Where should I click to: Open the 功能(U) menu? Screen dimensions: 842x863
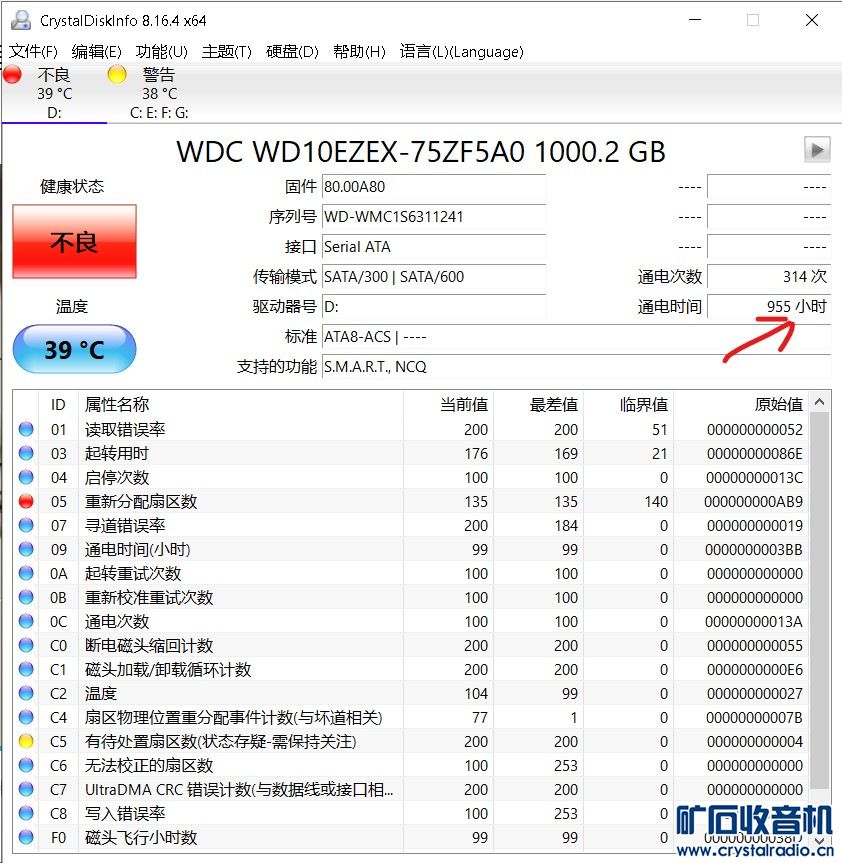162,52
